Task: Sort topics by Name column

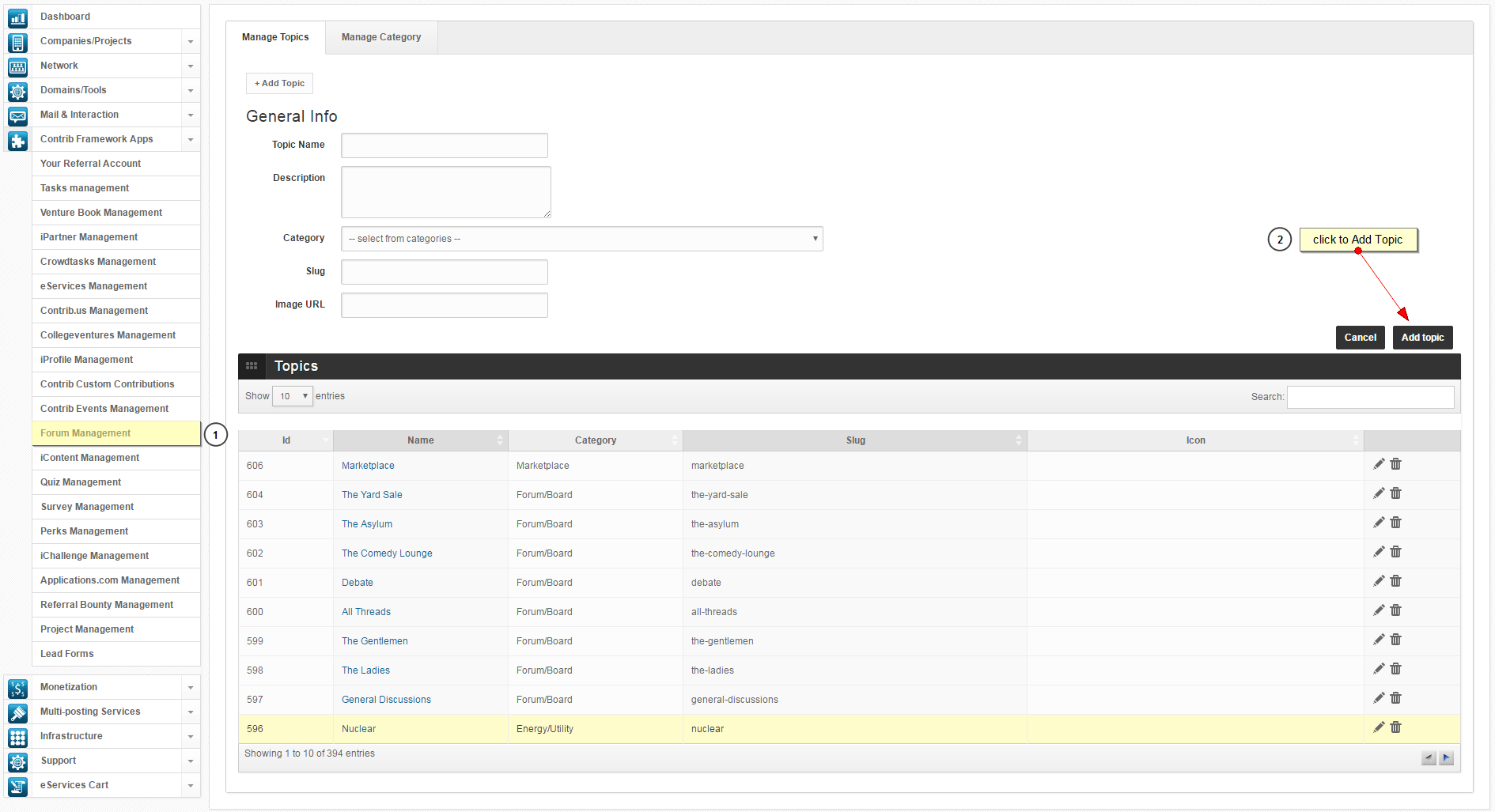Action: pos(421,440)
